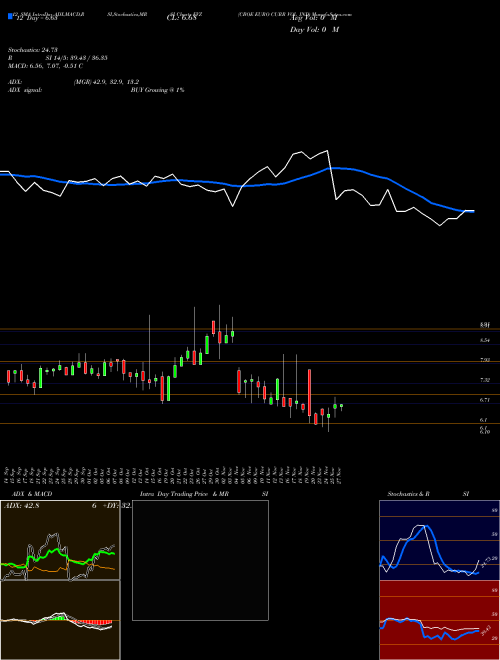Image resolution: width=500 pixels, height=660 pixels.
Task: Click the 7.32 price axis label
Action: click(x=484, y=380)
